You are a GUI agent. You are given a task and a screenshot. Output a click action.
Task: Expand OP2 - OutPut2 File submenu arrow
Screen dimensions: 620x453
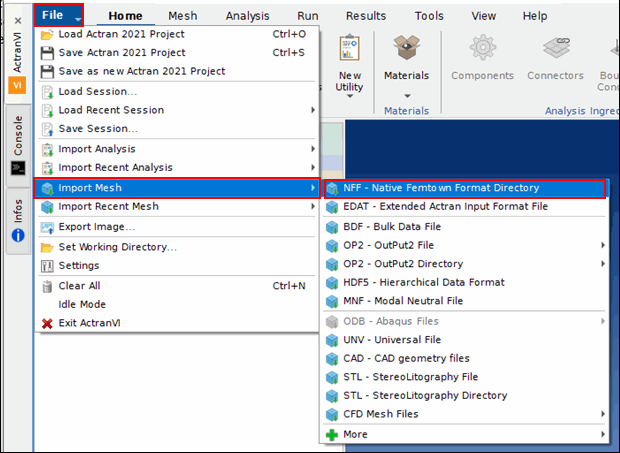pyautogui.click(x=603, y=245)
